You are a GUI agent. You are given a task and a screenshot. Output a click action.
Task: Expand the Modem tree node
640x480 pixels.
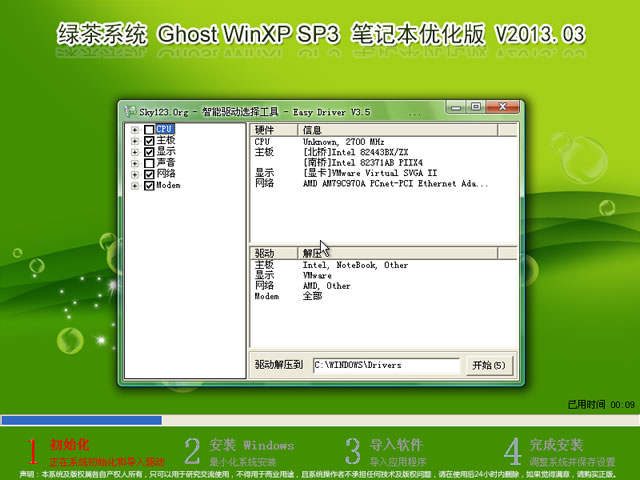(135, 185)
